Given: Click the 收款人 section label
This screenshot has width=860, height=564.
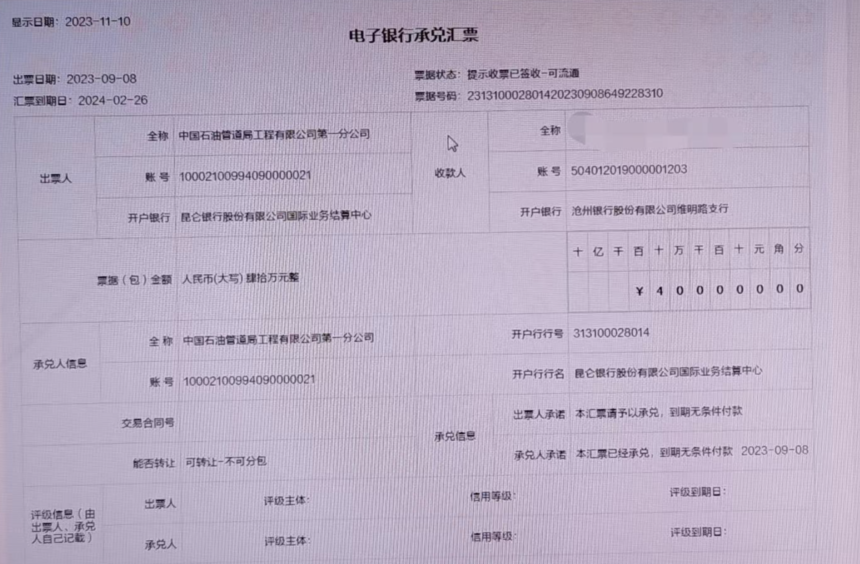Looking at the screenshot, I should [450, 173].
